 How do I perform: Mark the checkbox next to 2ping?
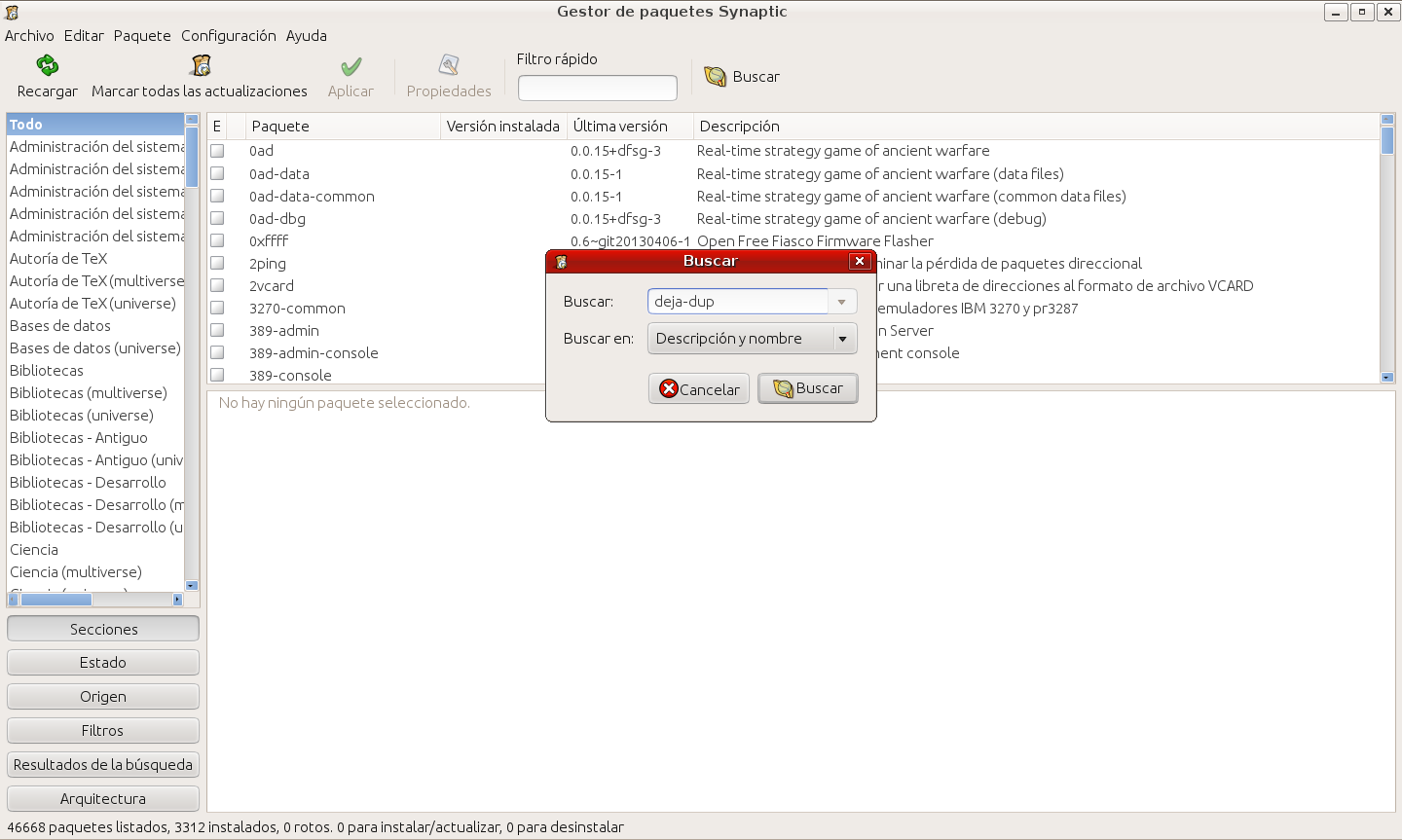(x=217, y=264)
